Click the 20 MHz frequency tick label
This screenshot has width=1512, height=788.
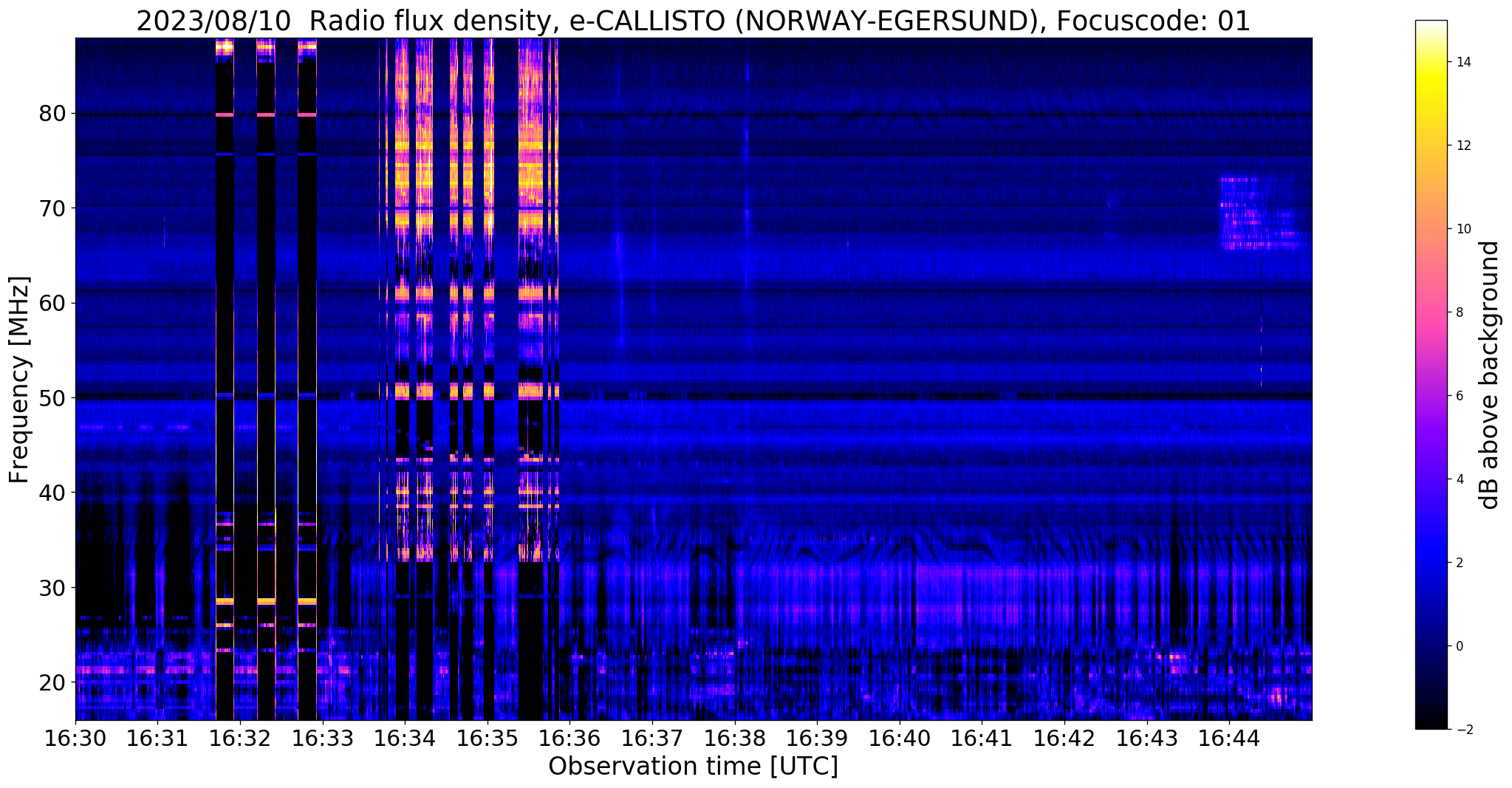[52, 682]
